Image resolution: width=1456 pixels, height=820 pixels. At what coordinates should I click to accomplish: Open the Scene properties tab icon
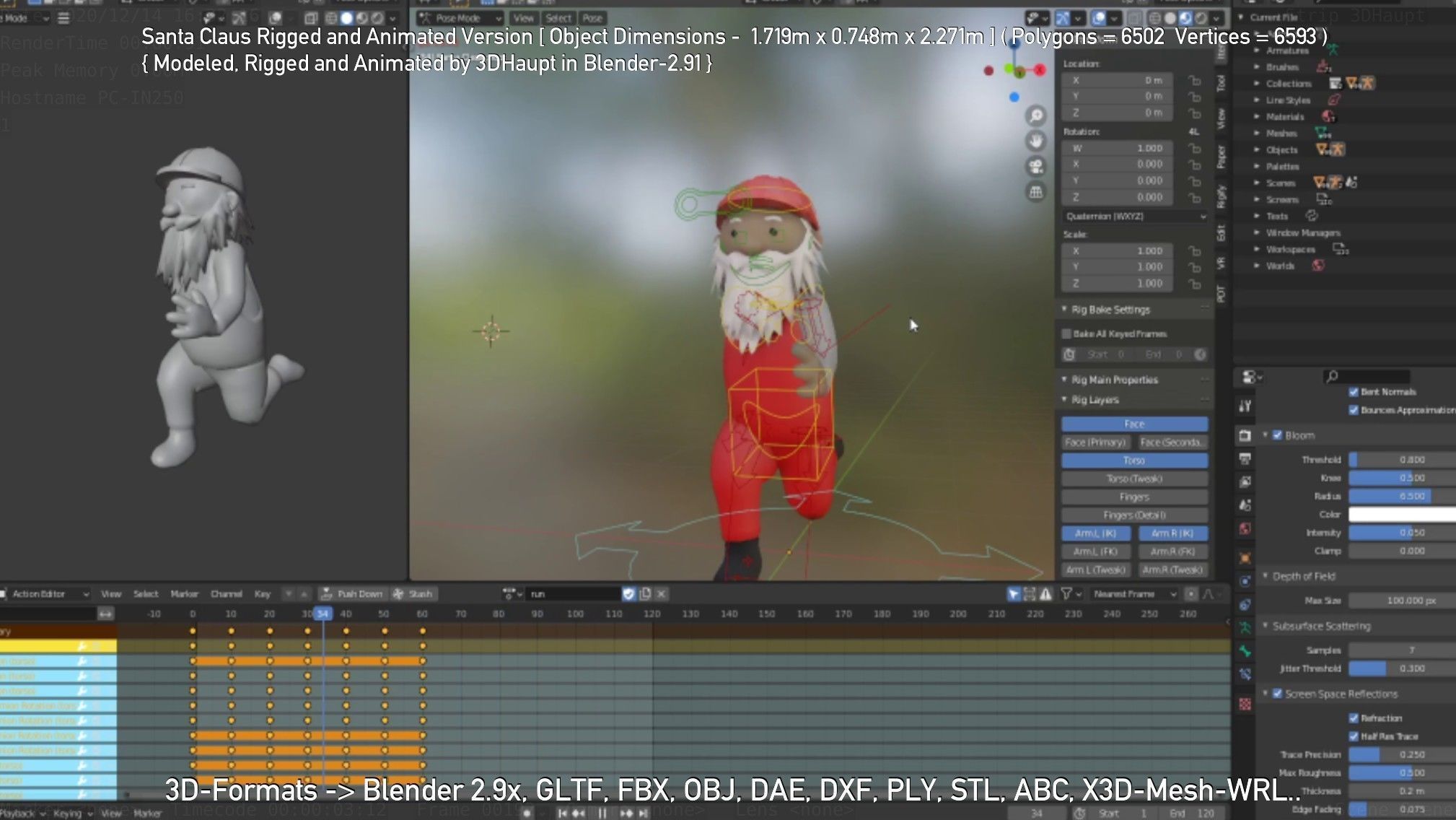1245,505
